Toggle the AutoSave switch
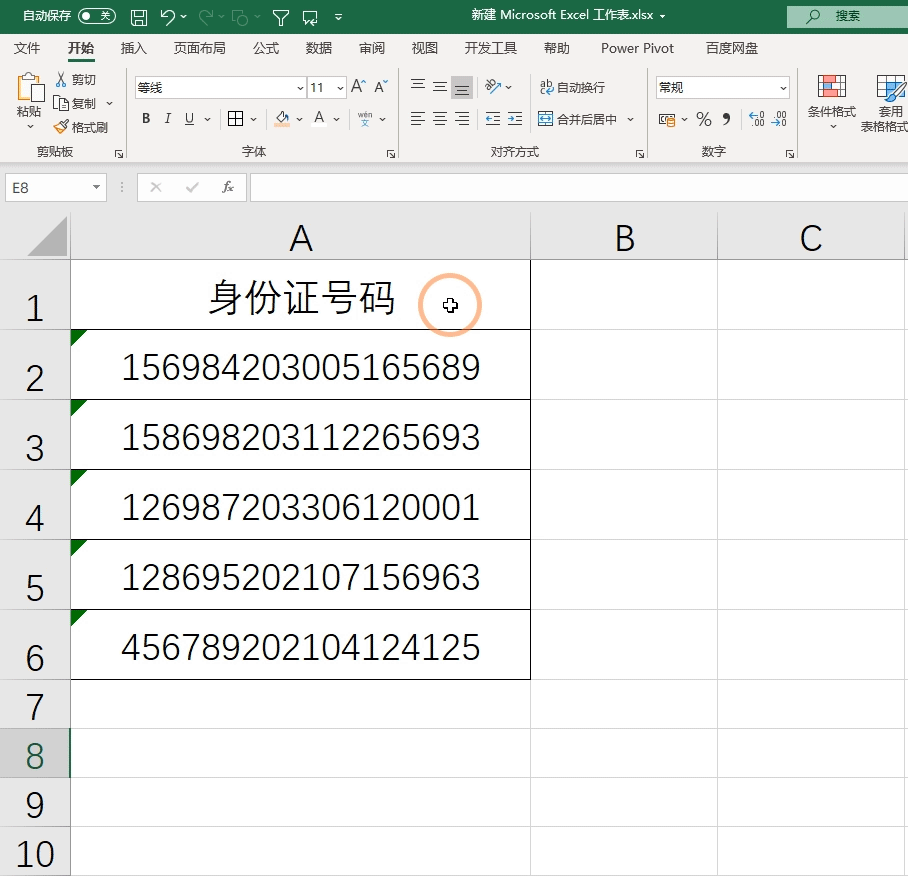This screenshot has height=876, width=908. click(x=96, y=16)
